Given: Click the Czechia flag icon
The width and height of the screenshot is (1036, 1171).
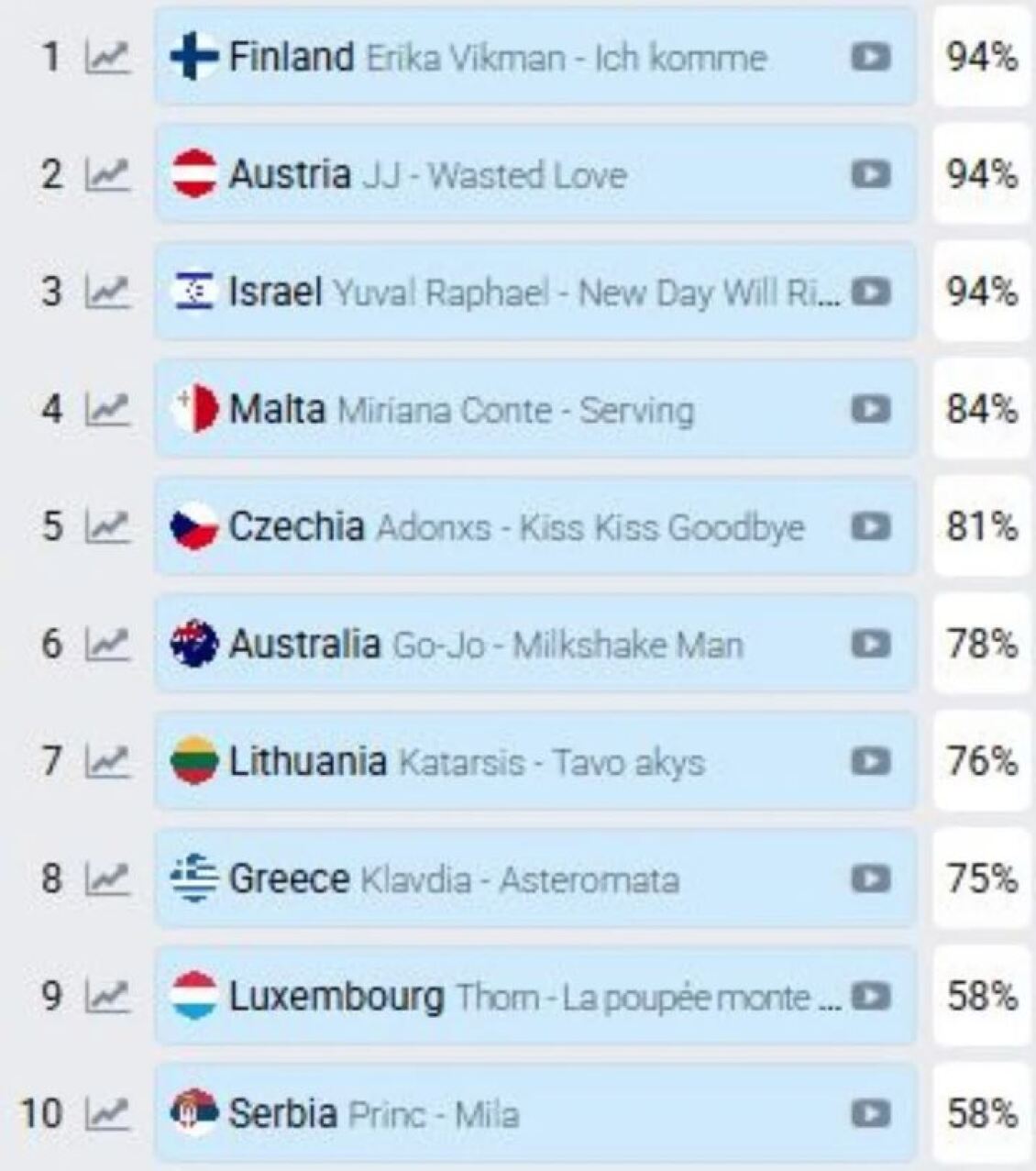Looking at the screenshot, I should click(x=194, y=526).
